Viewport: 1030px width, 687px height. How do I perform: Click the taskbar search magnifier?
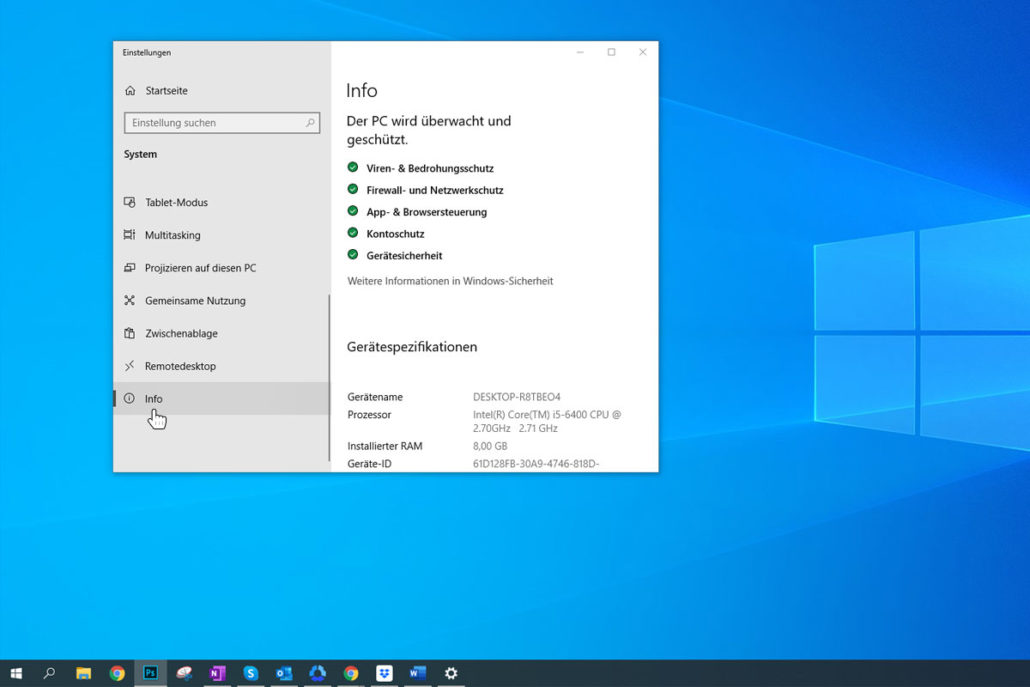(49, 673)
